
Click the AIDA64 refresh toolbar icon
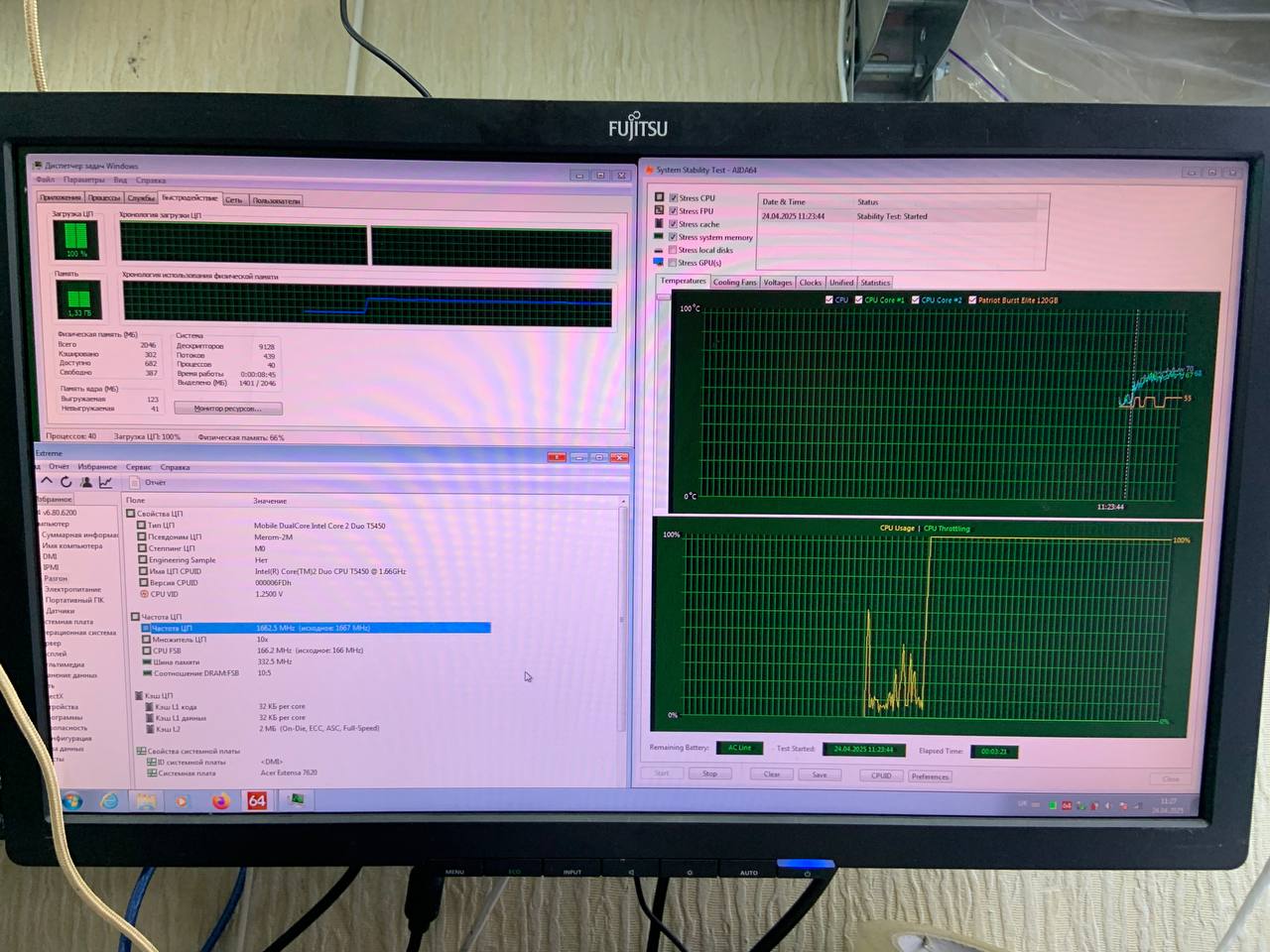point(66,482)
